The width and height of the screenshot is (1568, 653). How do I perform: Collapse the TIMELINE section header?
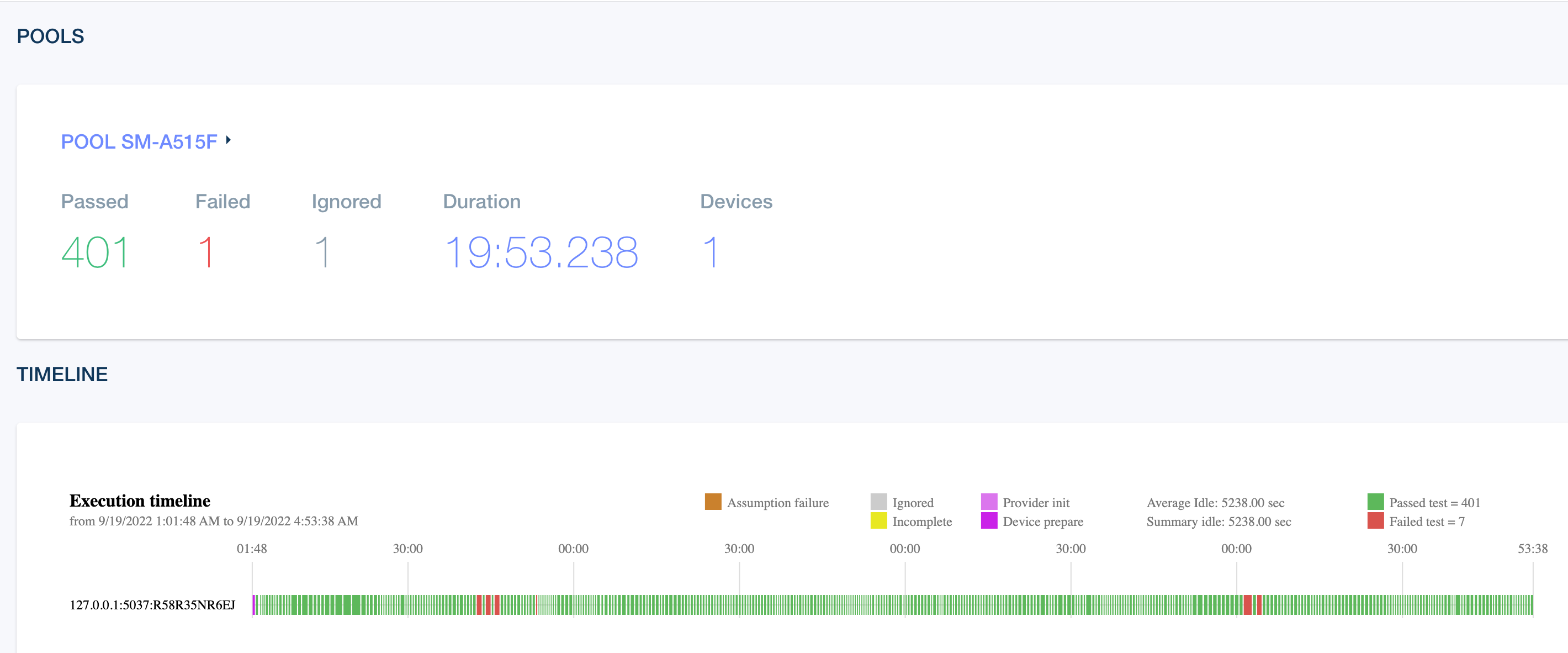point(62,374)
